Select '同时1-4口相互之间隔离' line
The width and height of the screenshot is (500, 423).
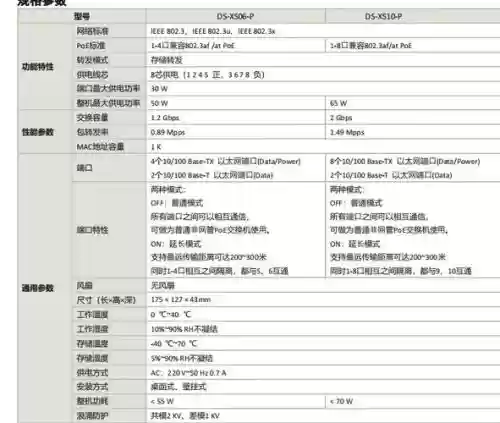[219, 271]
